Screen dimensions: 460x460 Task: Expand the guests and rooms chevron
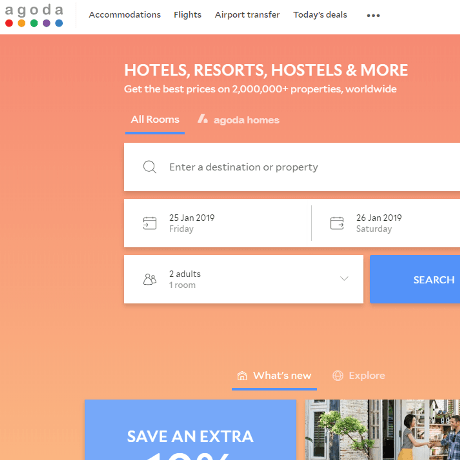click(344, 278)
